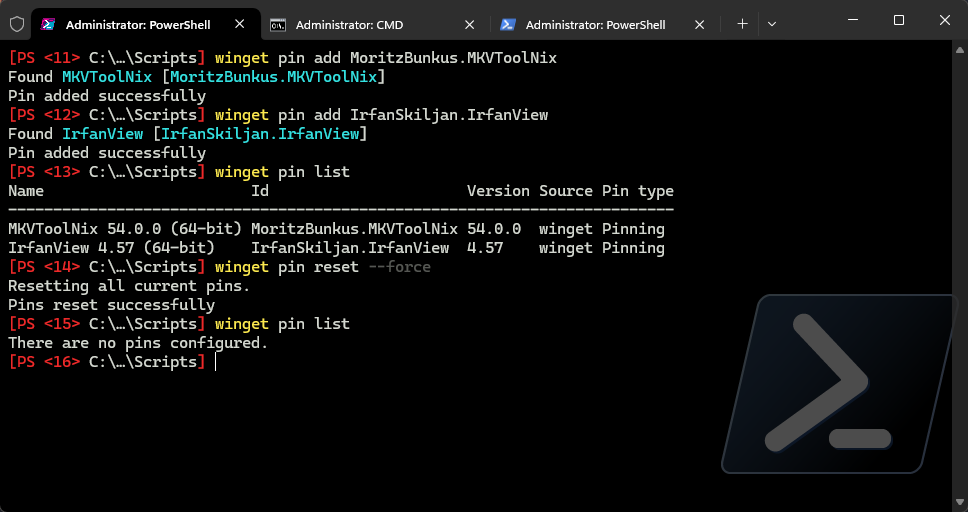The width and height of the screenshot is (968, 512).
Task: Click 'winget pin add MoritzBunkus.MKVToolNix' command text
Action: tap(386, 58)
